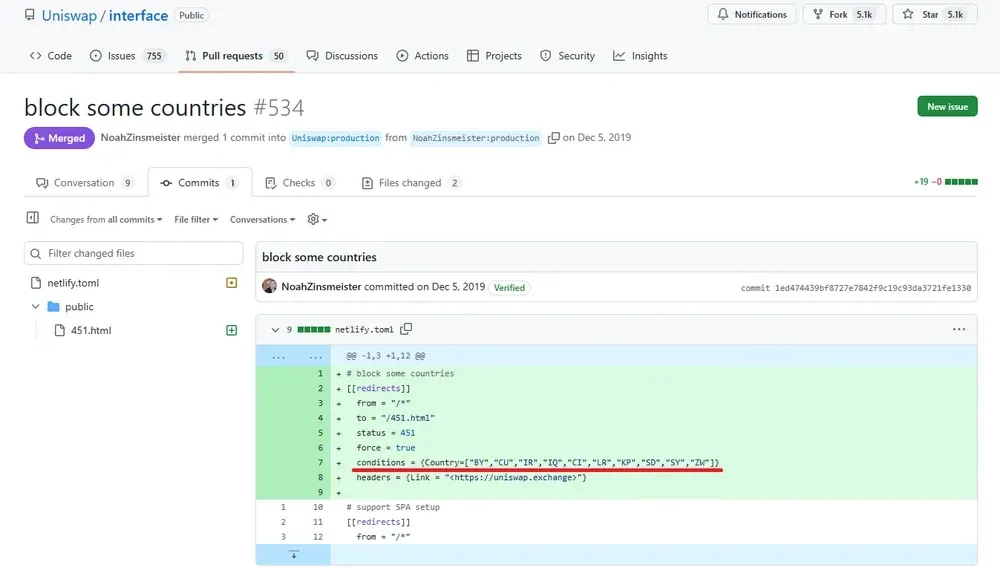Click the conditions Country line in diff
This screenshot has height=570, width=1000.
pyautogui.click(x=537, y=463)
